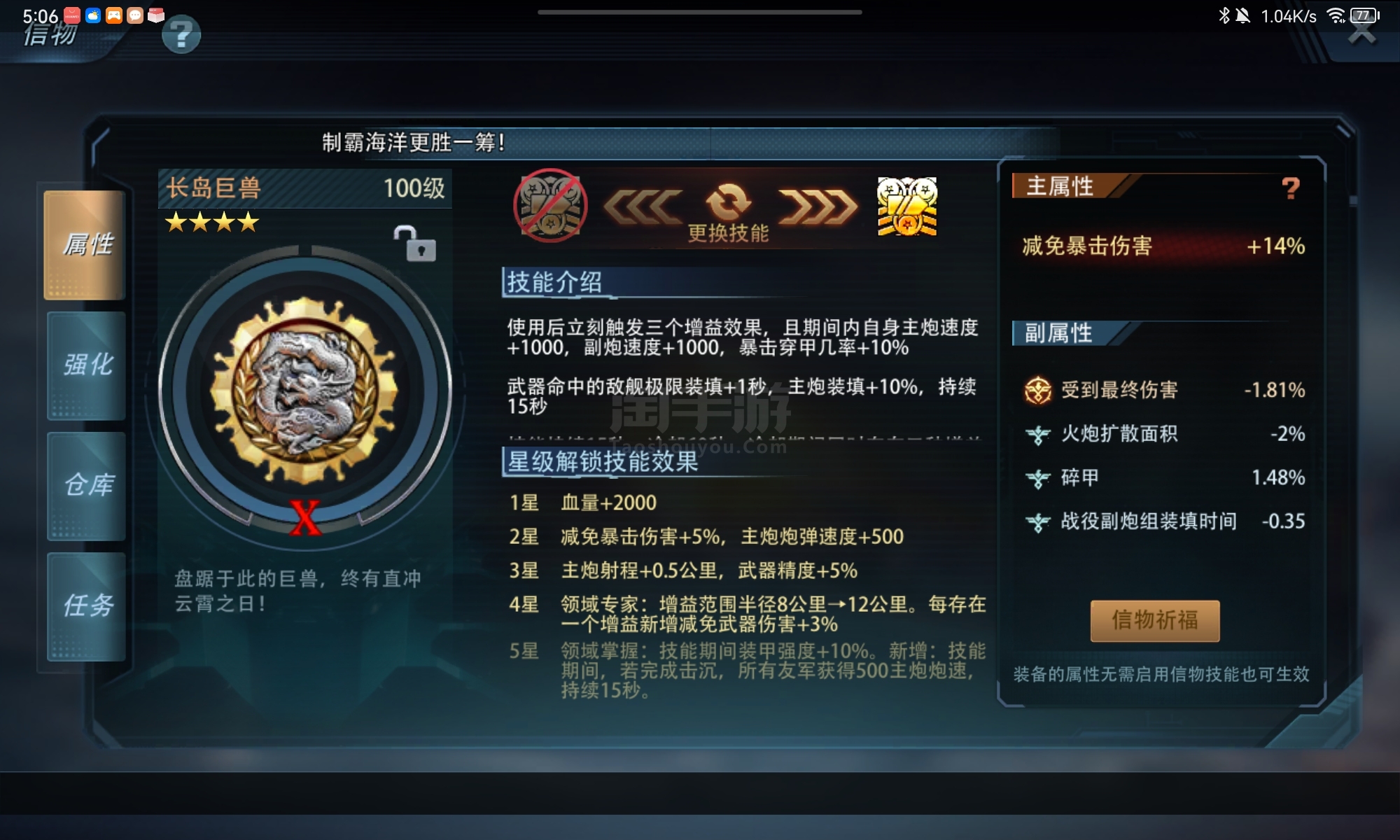Viewport: 1400px width, 840px height.
Task: Click the 信物祈福 button
Action: pos(1155,620)
